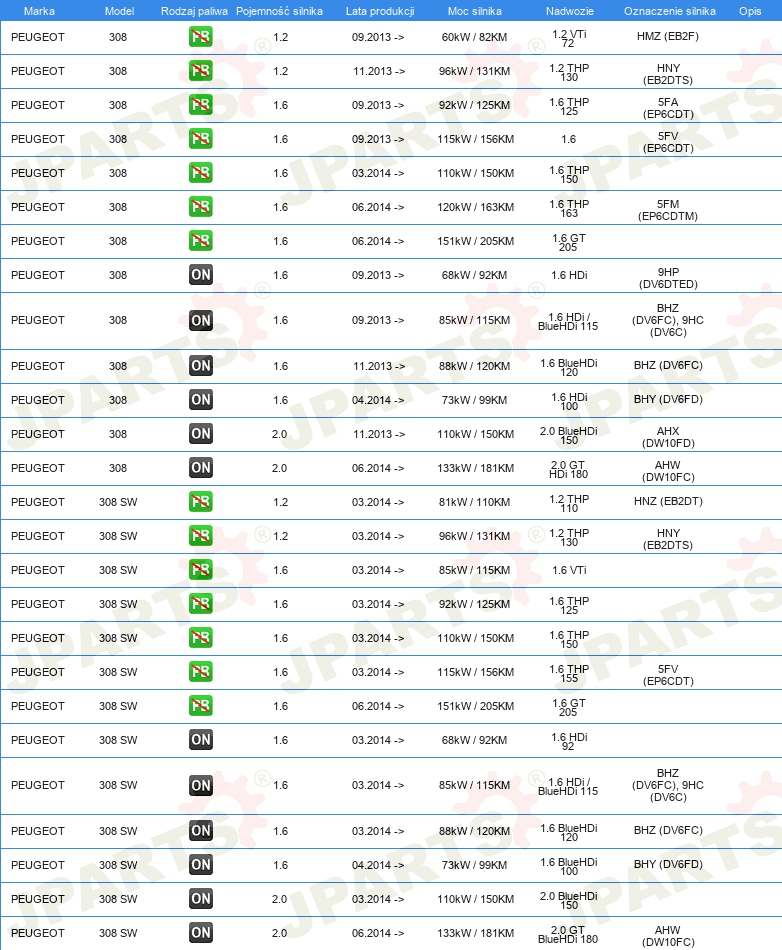Click petrol icon in 308 115kW / 156KM row
Image resolution: width=782 pixels, height=950 pixels.
click(200, 139)
